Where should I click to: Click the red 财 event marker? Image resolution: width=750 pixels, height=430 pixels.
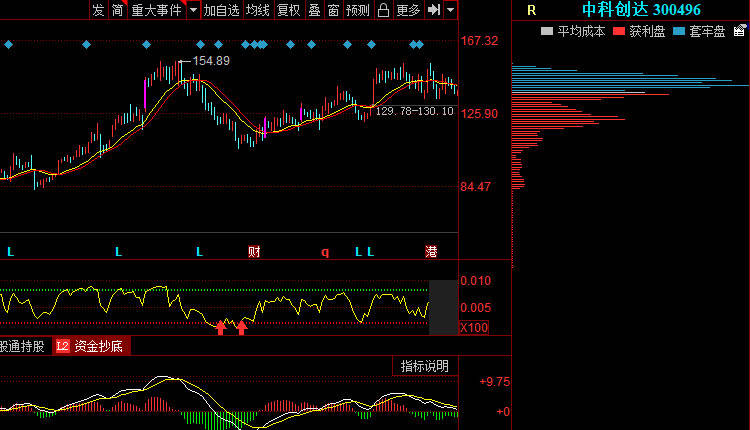click(x=254, y=252)
